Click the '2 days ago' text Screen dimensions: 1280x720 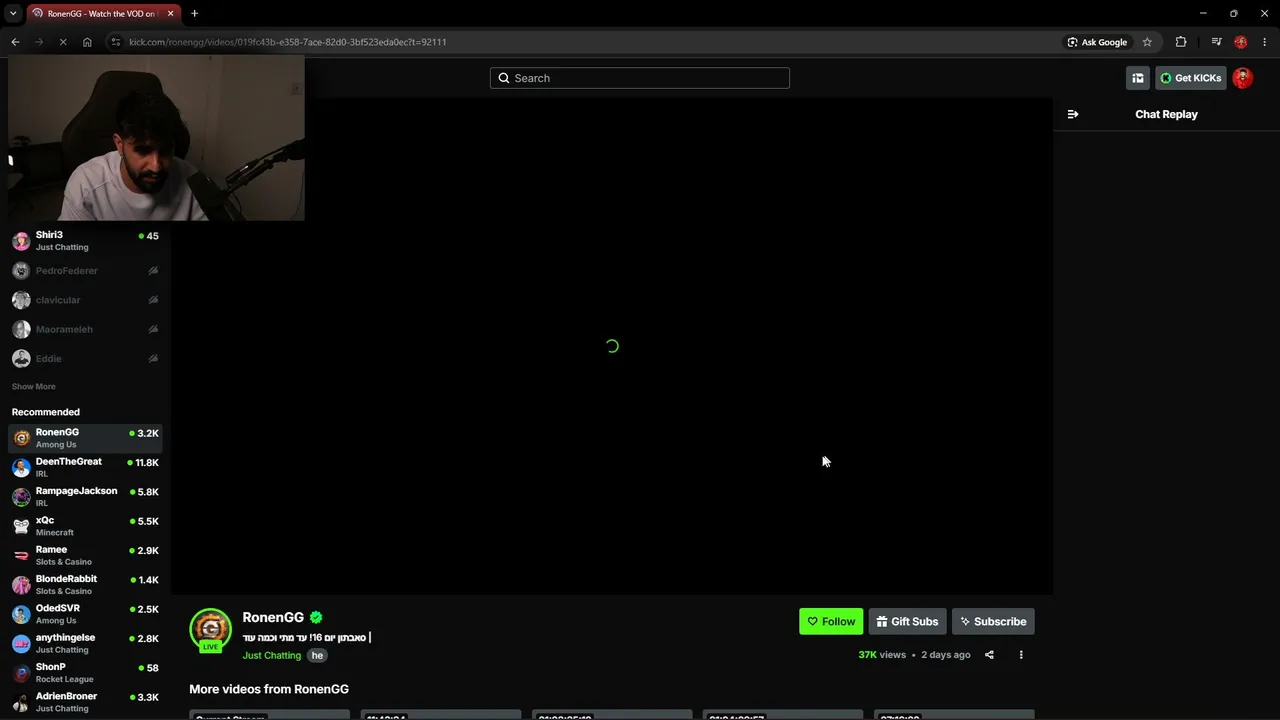click(946, 655)
